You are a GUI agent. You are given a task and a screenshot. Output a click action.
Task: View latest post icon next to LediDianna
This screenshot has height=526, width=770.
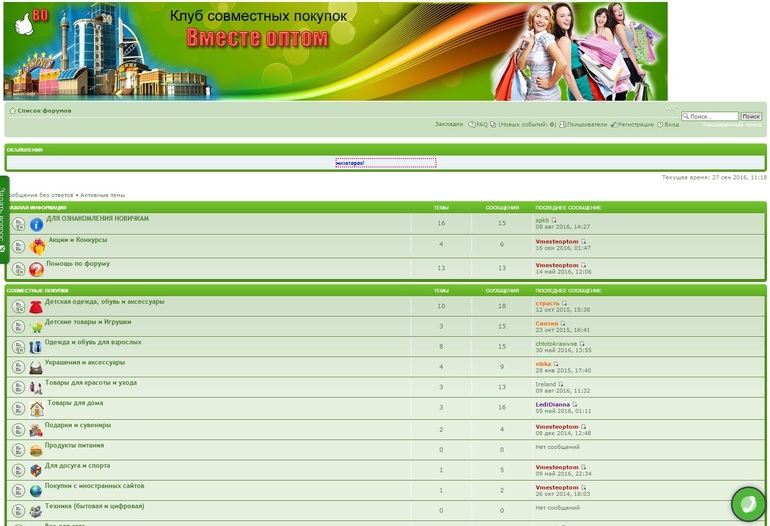575,405
